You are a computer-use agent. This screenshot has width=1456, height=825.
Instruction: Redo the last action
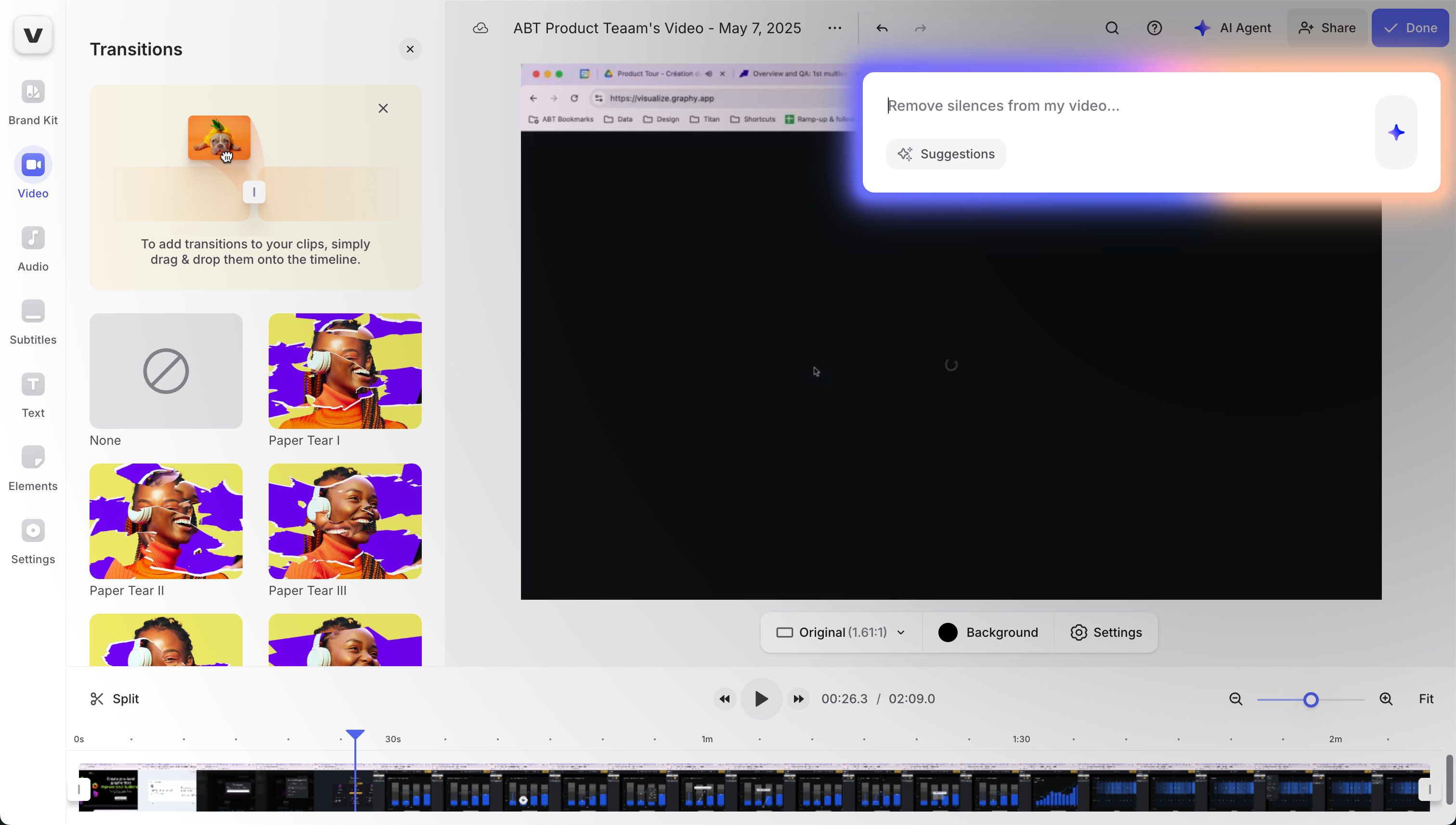tap(921, 28)
